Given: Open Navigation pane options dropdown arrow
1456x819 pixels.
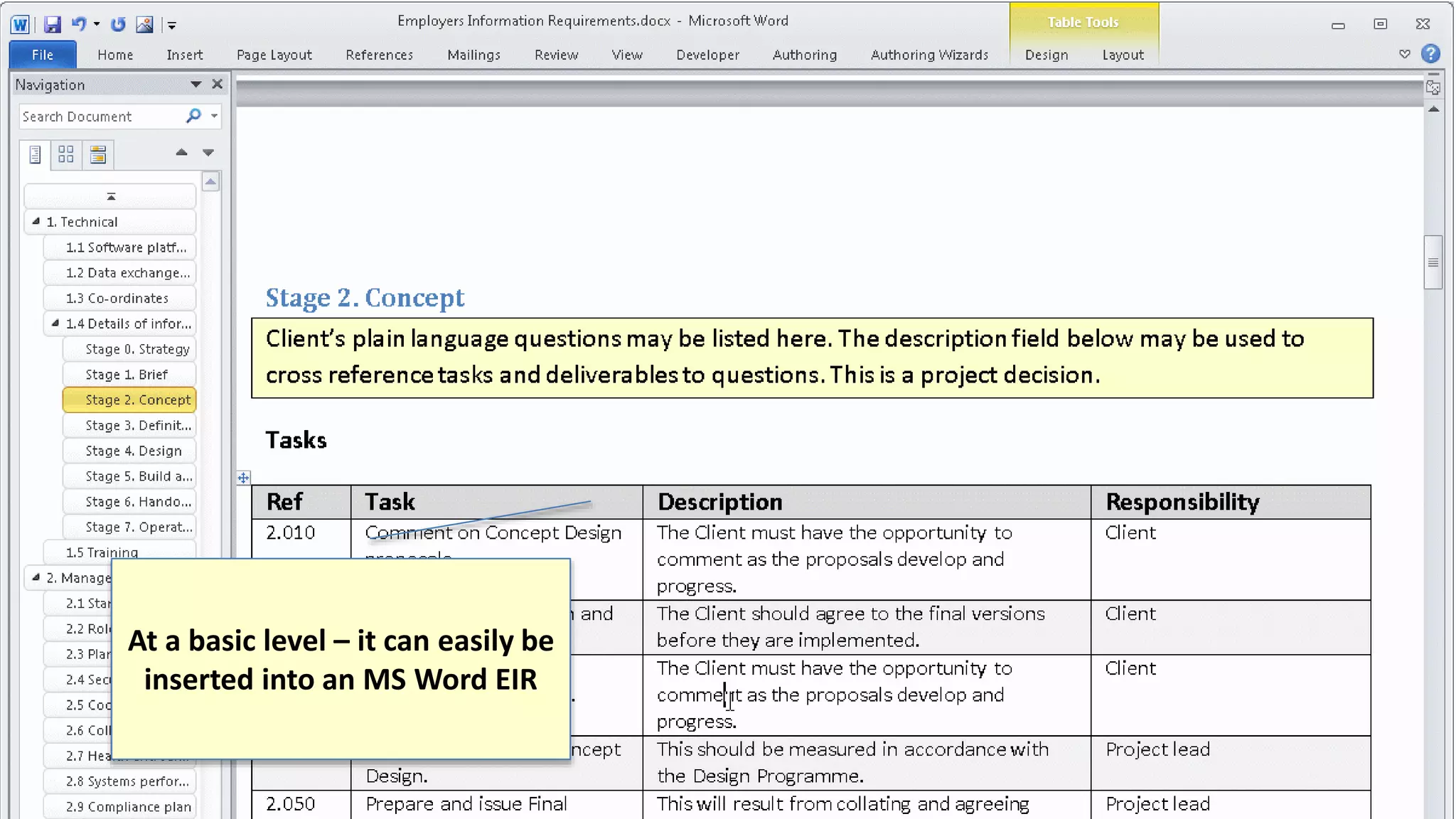Looking at the screenshot, I should (x=196, y=85).
